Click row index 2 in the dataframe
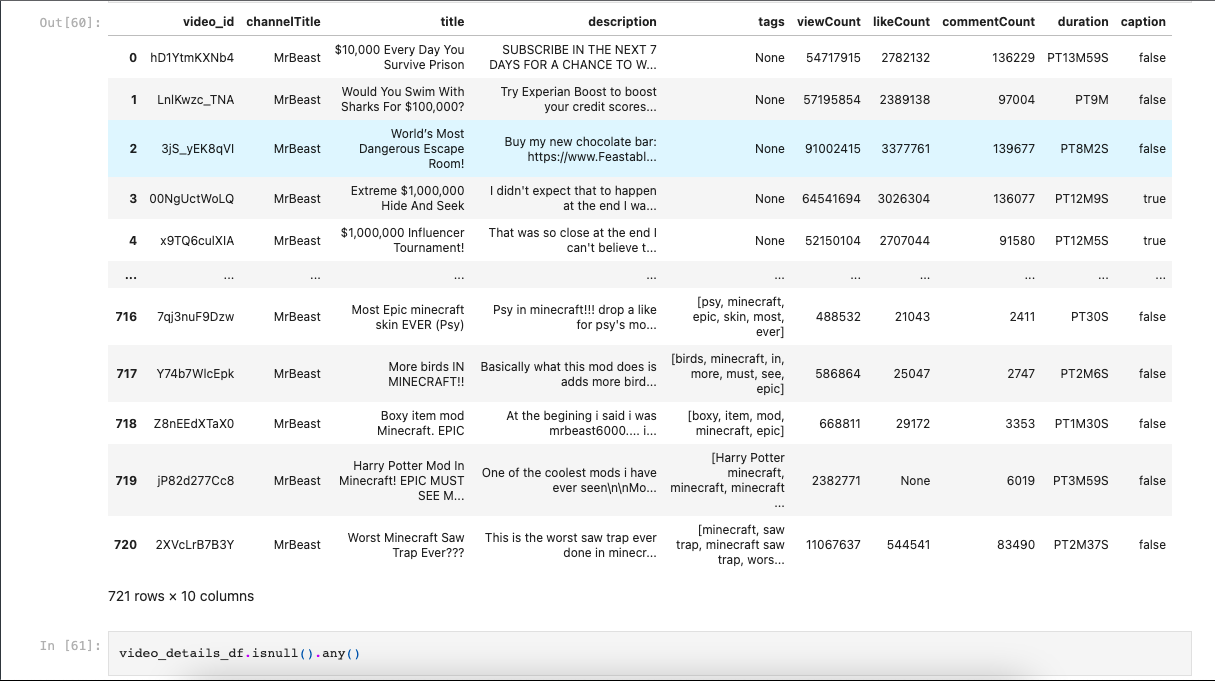The image size is (1215, 681). (133, 148)
